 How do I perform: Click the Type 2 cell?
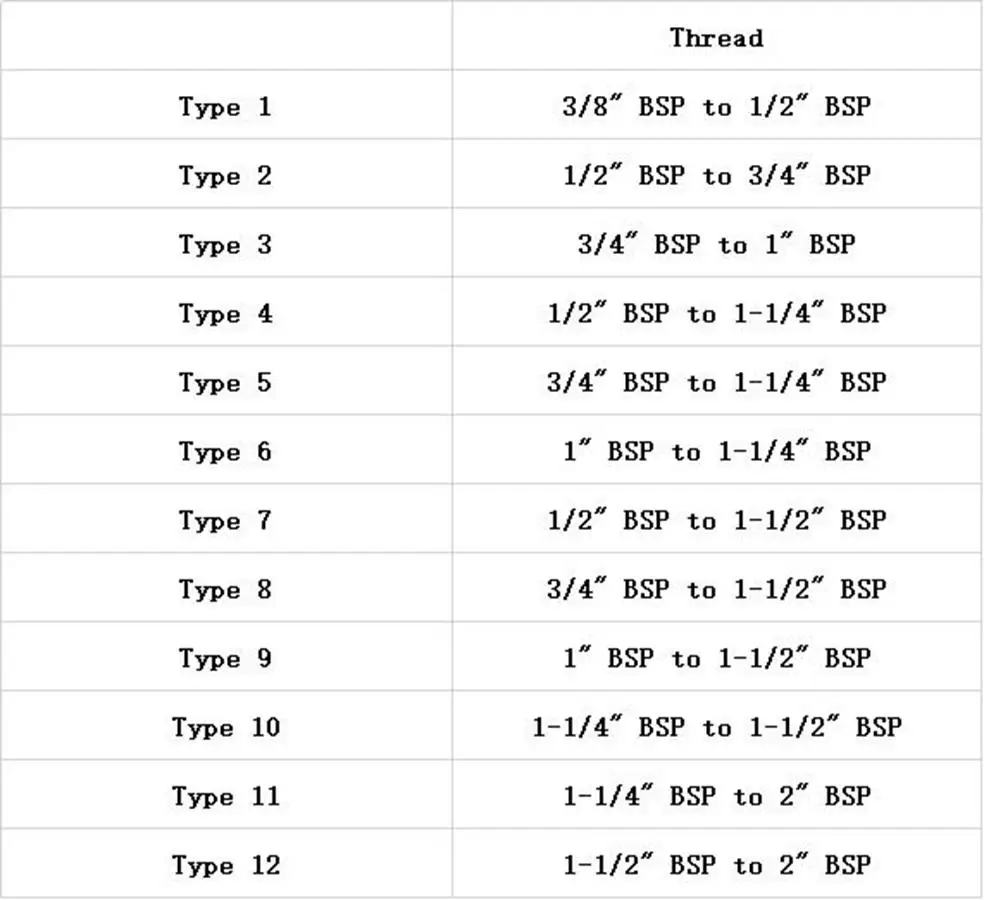point(225,176)
